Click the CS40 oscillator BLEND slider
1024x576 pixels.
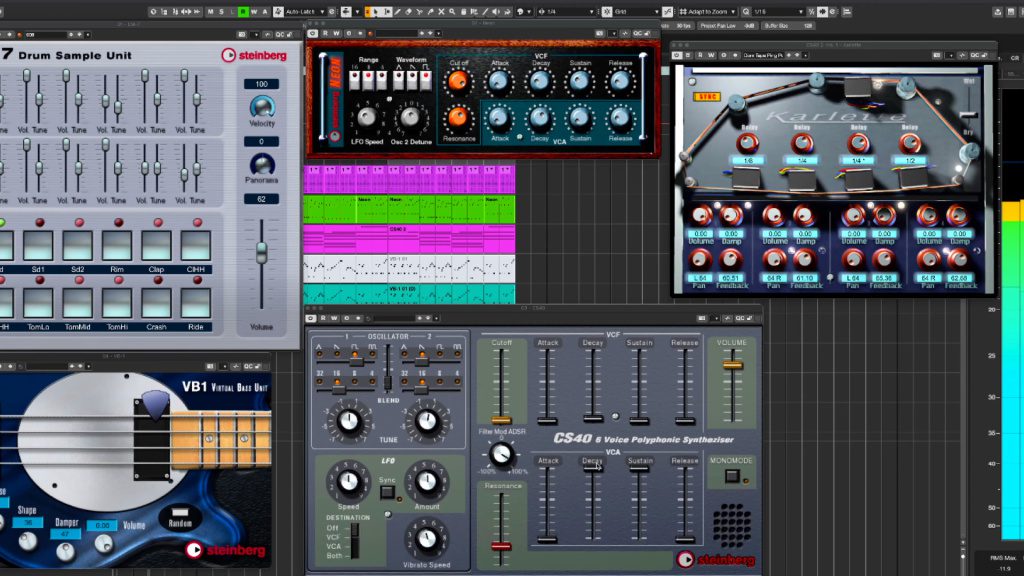387,381
